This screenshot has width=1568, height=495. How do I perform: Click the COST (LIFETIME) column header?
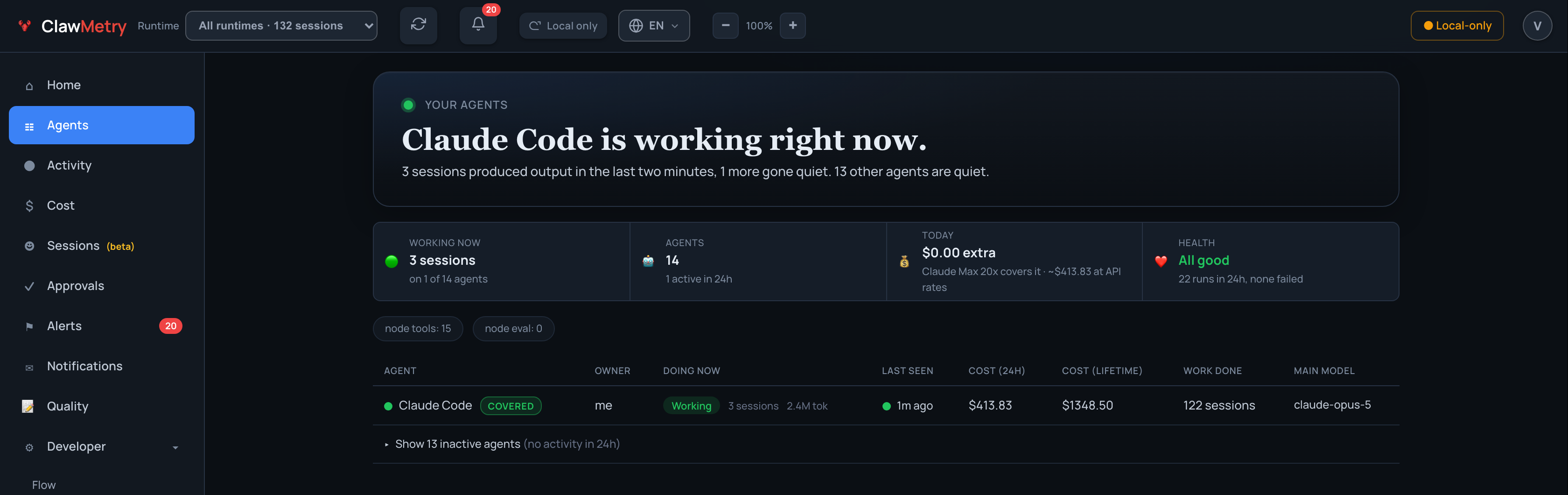point(1102,371)
